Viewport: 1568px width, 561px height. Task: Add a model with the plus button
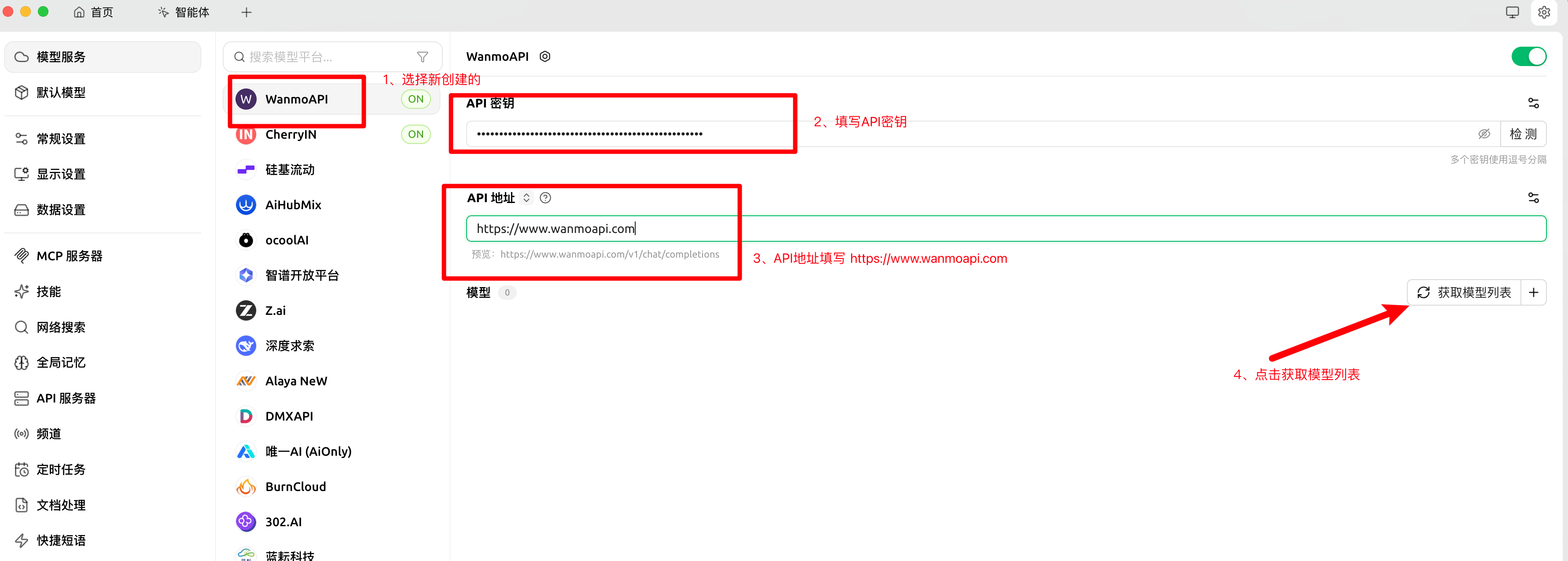click(x=1533, y=292)
